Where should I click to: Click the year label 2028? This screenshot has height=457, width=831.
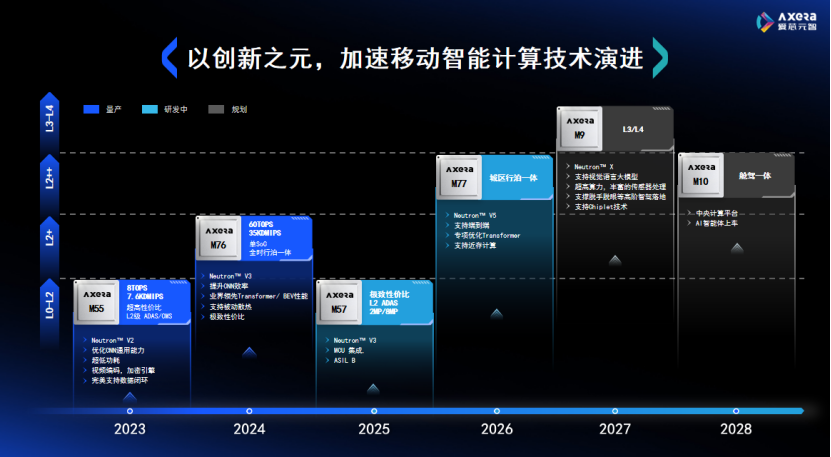tap(736, 428)
